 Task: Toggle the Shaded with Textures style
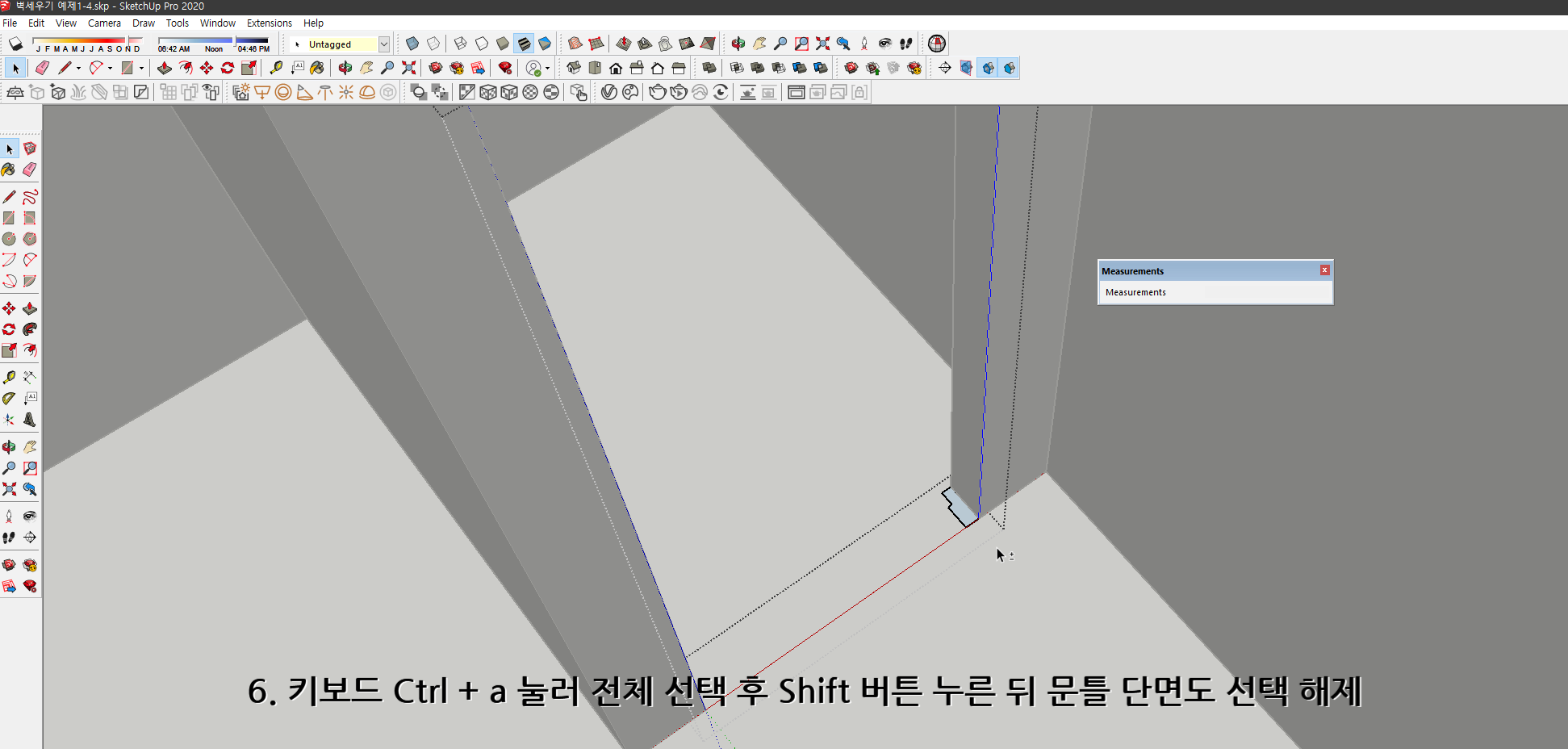click(525, 44)
